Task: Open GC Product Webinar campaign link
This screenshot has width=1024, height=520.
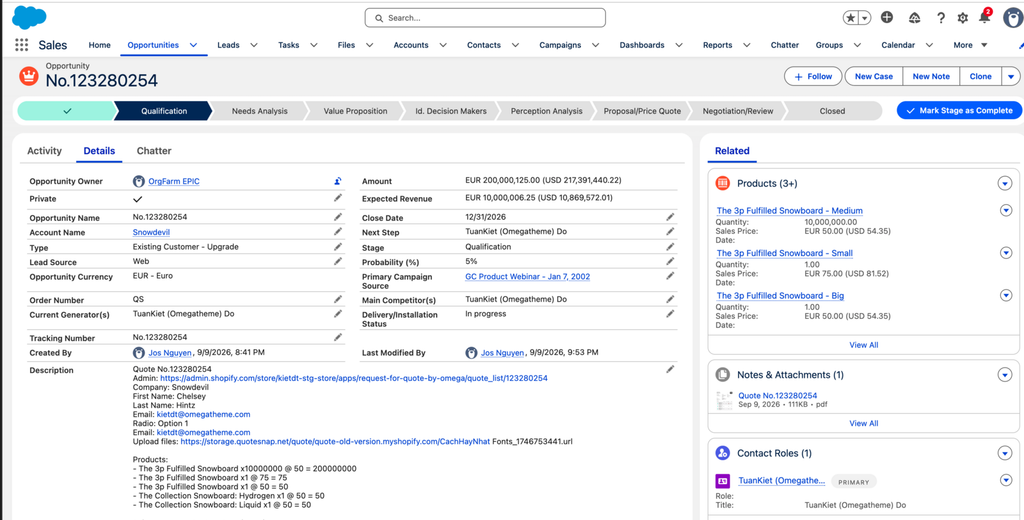Action: 528,276
